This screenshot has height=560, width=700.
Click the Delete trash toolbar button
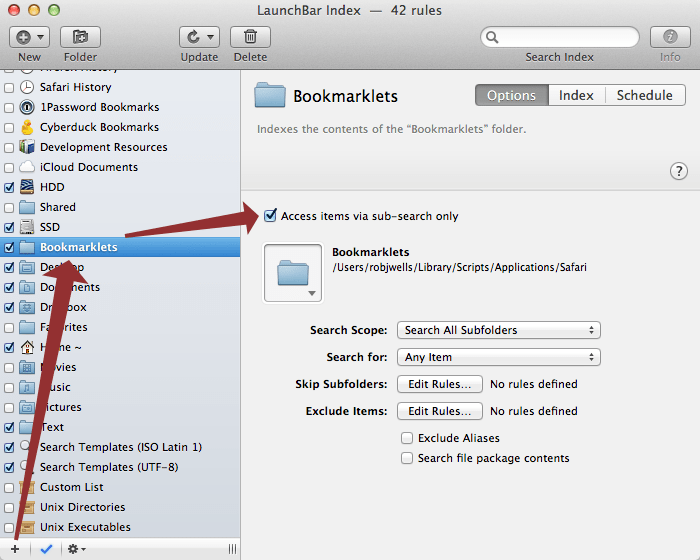[250, 37]
